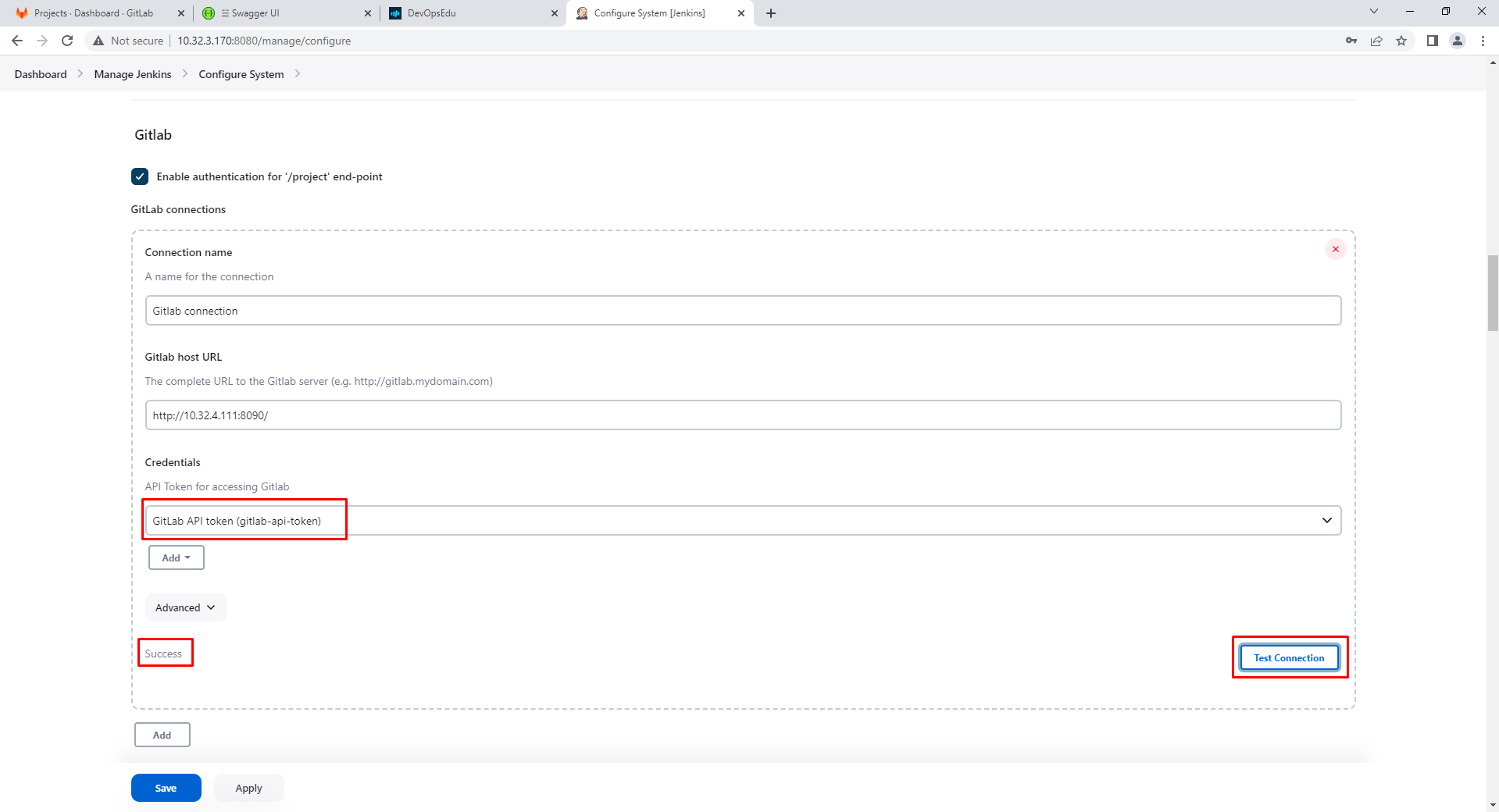Bookmark this page with star icon
This screenshot has width=1499, height=812.
tap(1401, 41)
